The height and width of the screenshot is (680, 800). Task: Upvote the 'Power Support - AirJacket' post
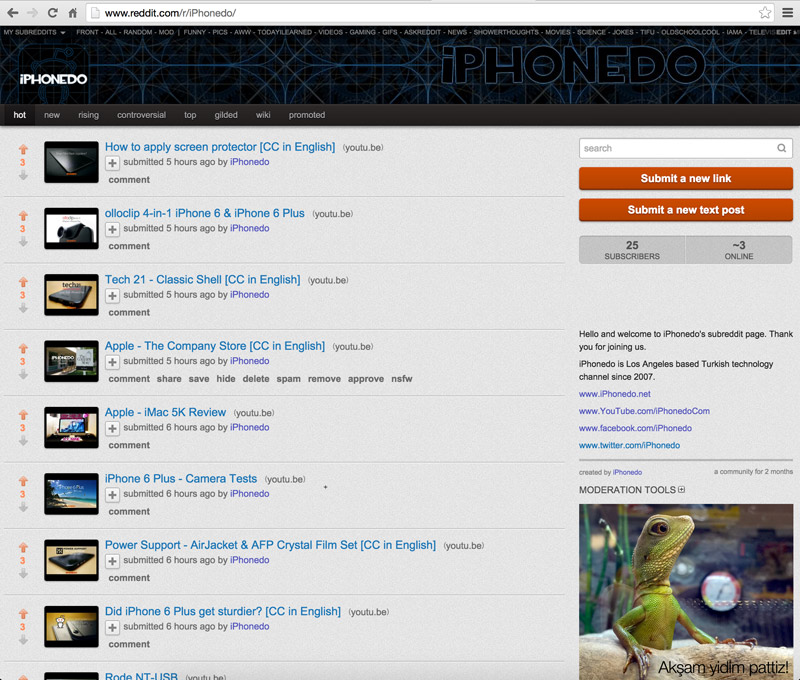coord(23,547)
